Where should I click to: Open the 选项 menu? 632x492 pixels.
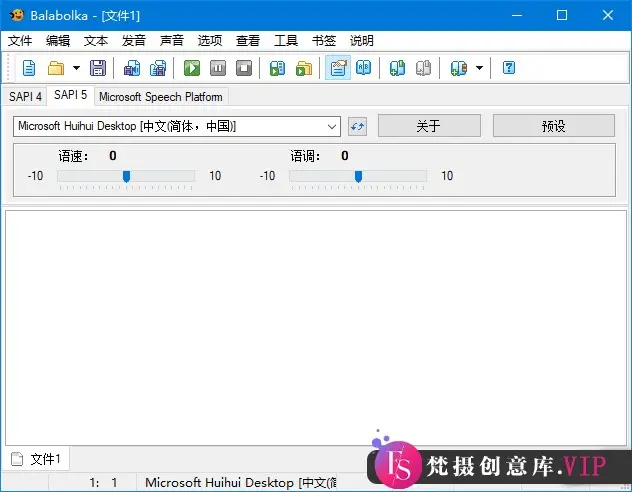pos(210,41)
